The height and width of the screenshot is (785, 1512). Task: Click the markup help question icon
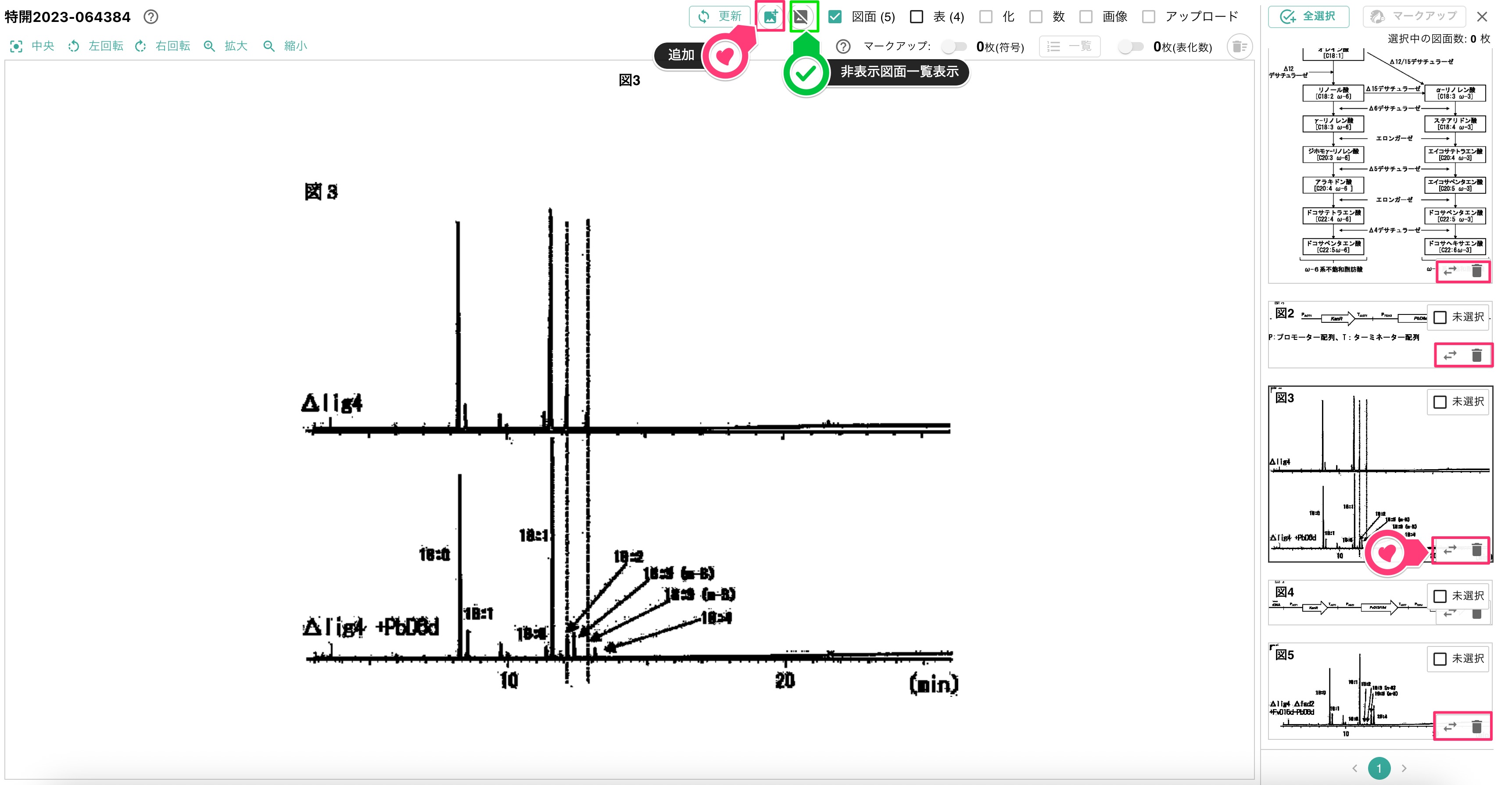pyautogui.click(x=843, y=46)
